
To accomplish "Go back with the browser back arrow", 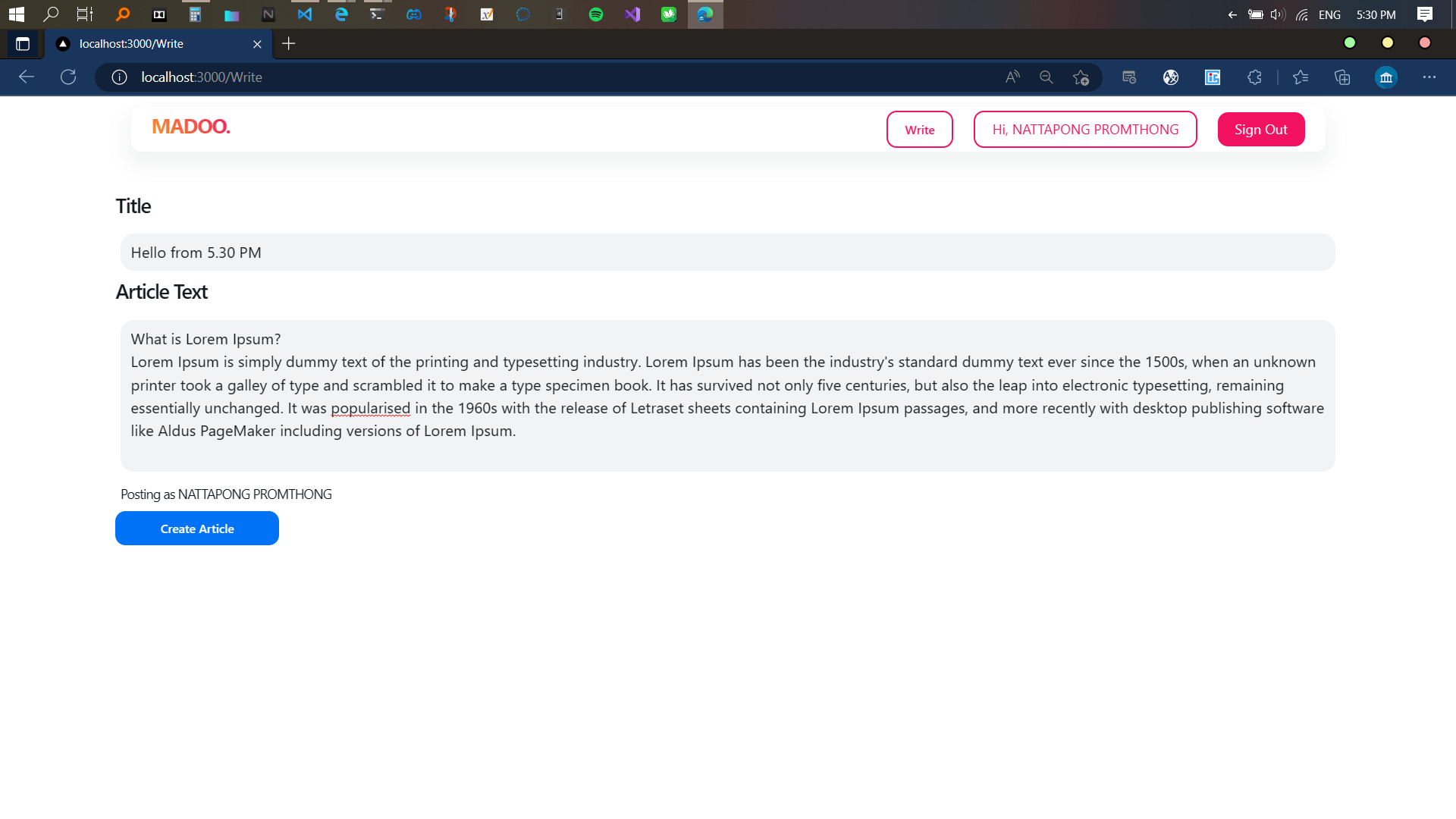I will click(x=27, y=77).
